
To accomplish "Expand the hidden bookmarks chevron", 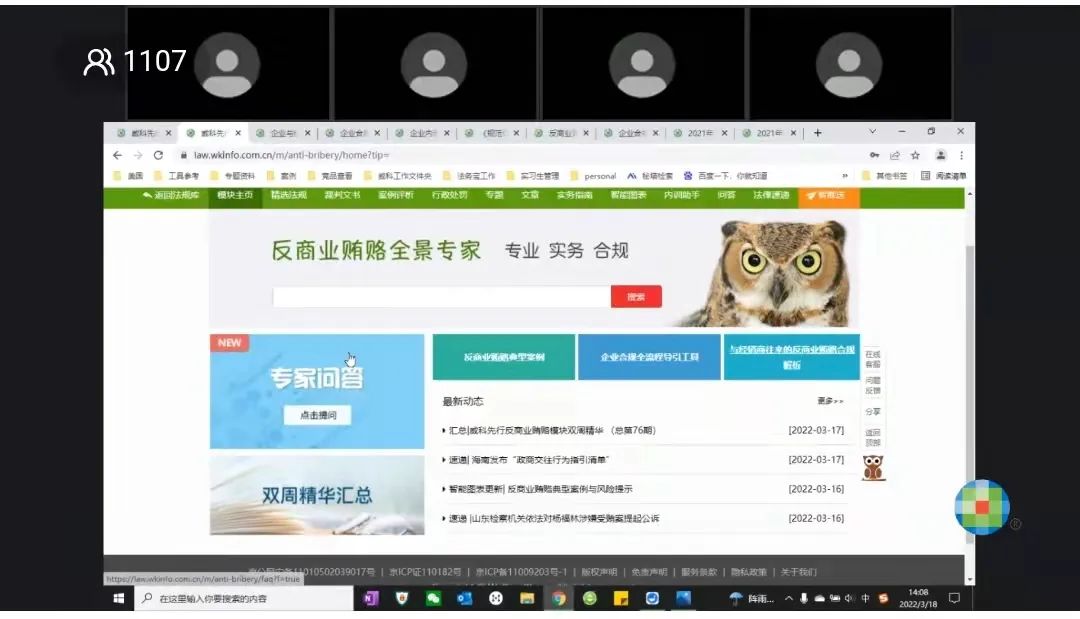I will point(846,176).
